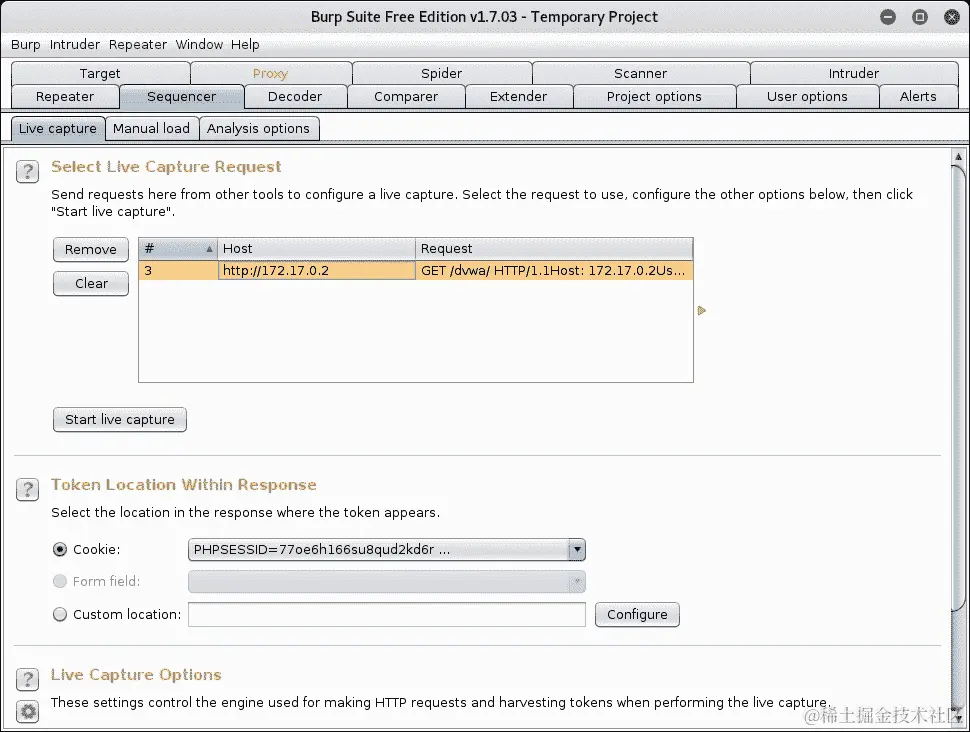
Task: Switch to the Proxy tab
Action: 270,73
